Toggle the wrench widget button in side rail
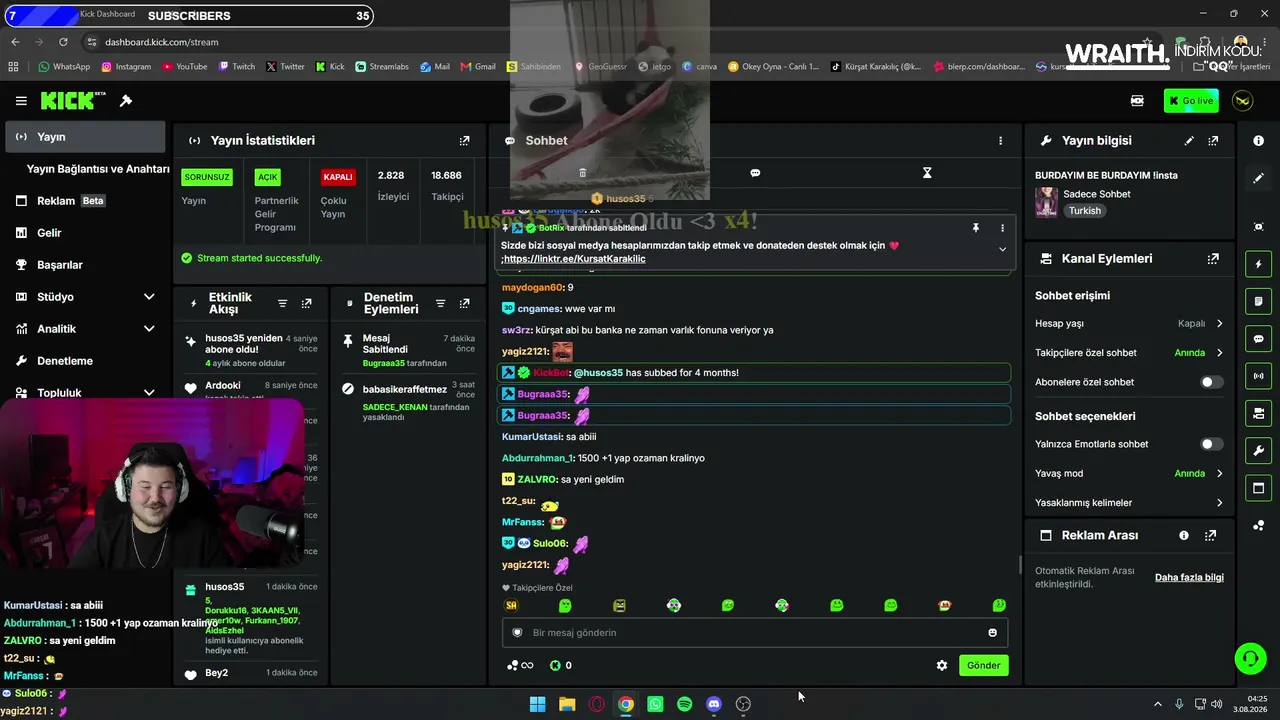1280x720 pixels. coord(1258,451)
